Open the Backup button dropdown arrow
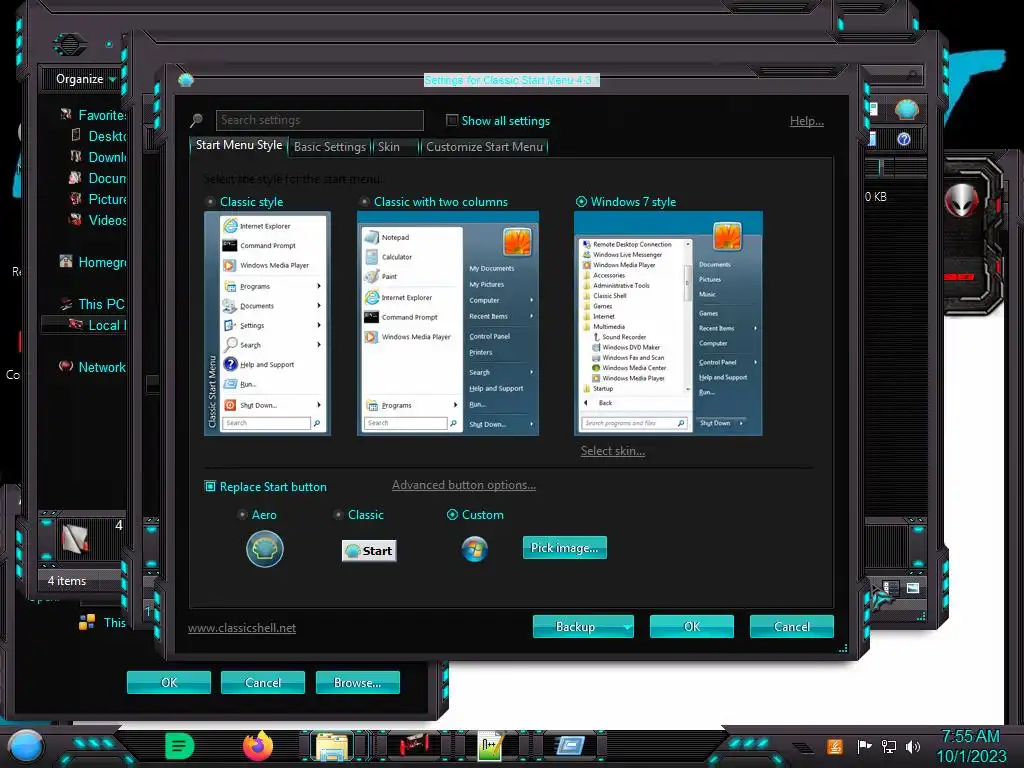 point(627,627)
